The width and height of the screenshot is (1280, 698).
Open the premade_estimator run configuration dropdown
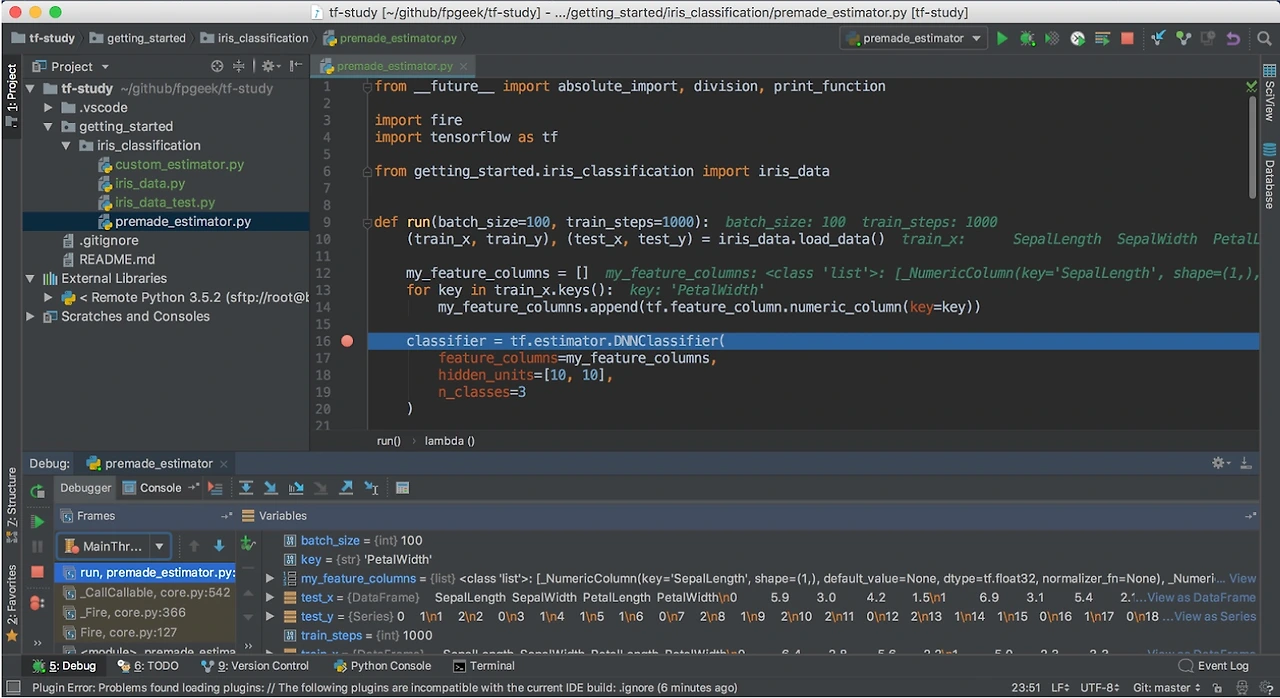tap(914, 38)
